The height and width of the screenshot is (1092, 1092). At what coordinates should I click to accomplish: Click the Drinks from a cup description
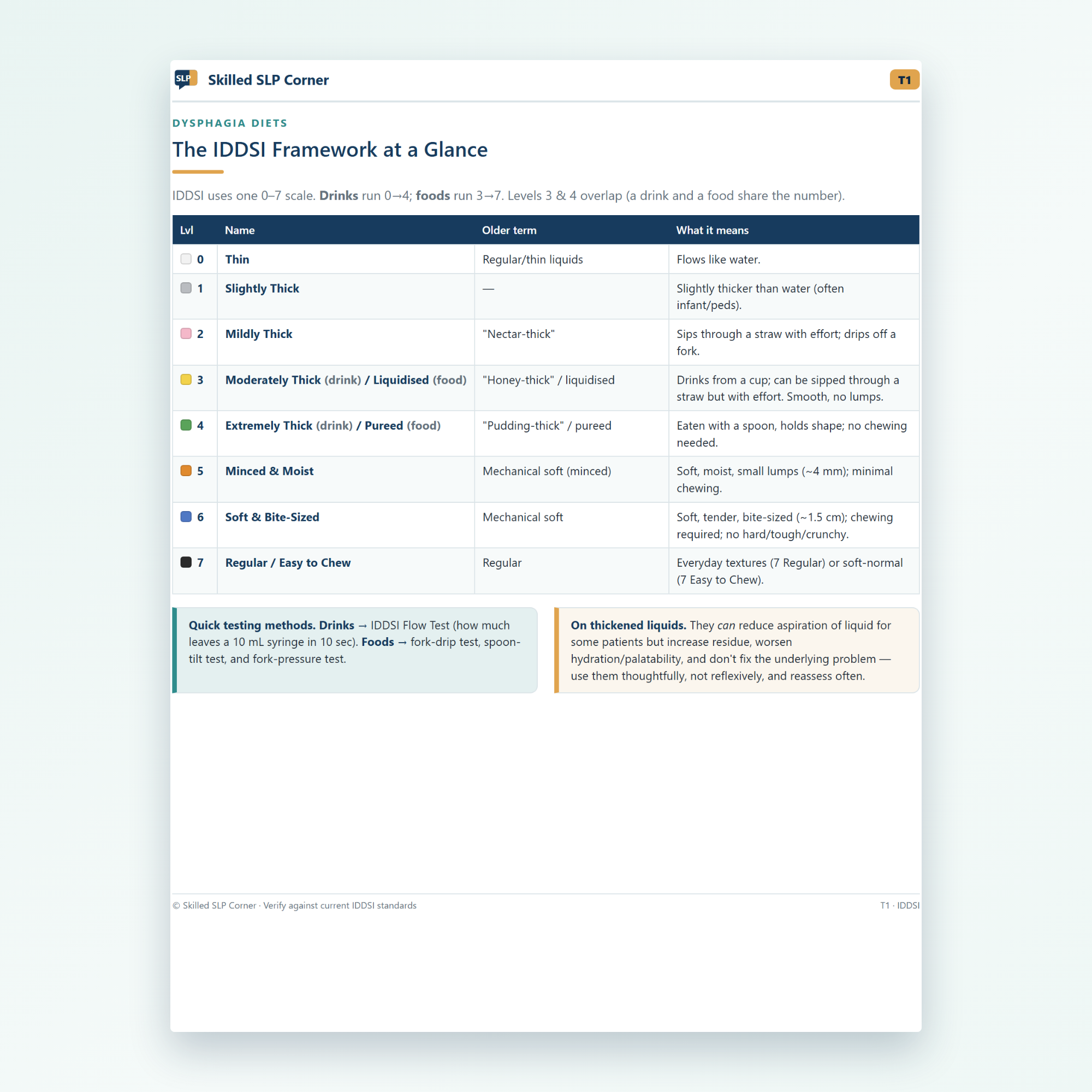788,388
